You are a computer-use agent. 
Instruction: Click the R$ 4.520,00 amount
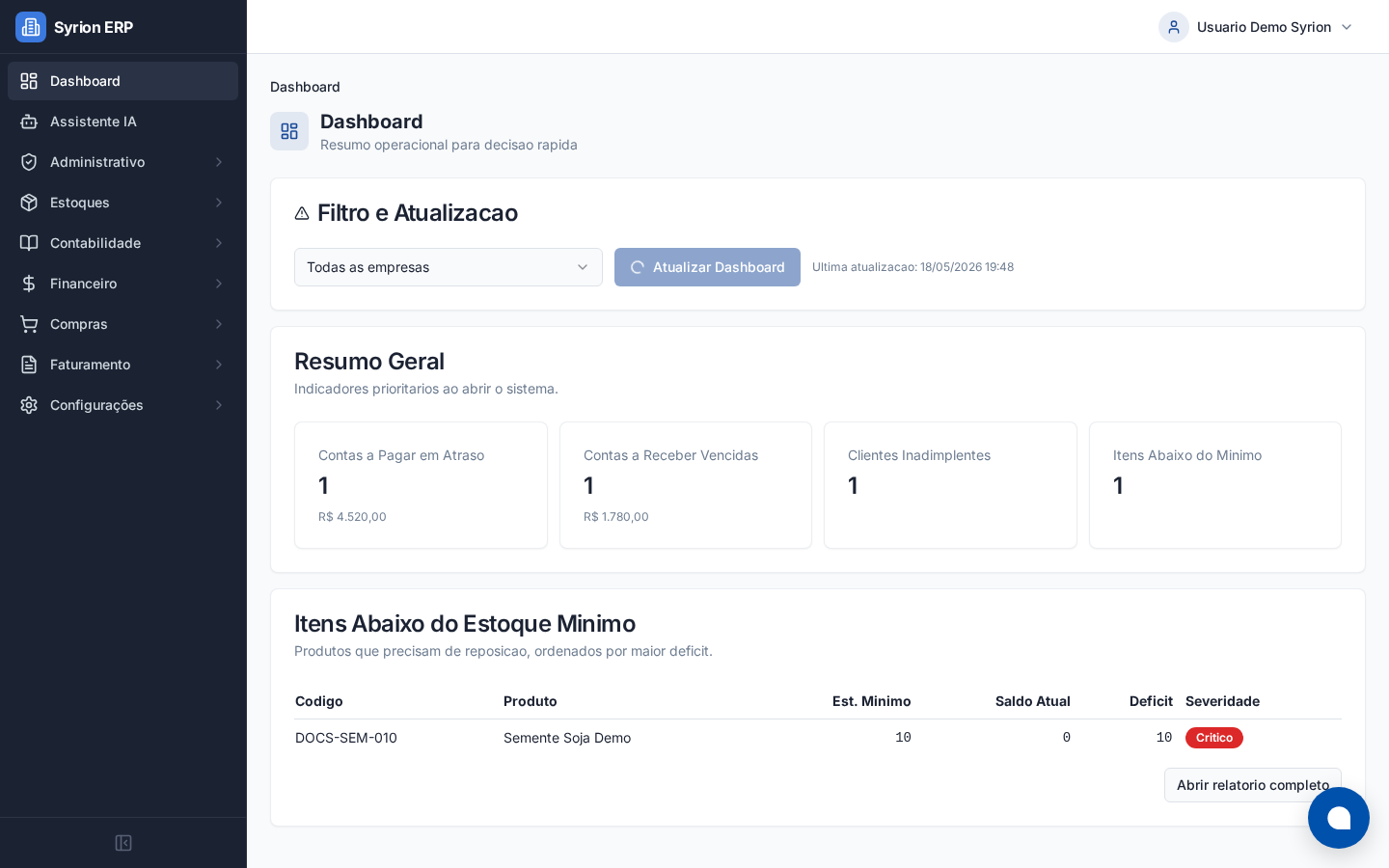click(352, 517)
